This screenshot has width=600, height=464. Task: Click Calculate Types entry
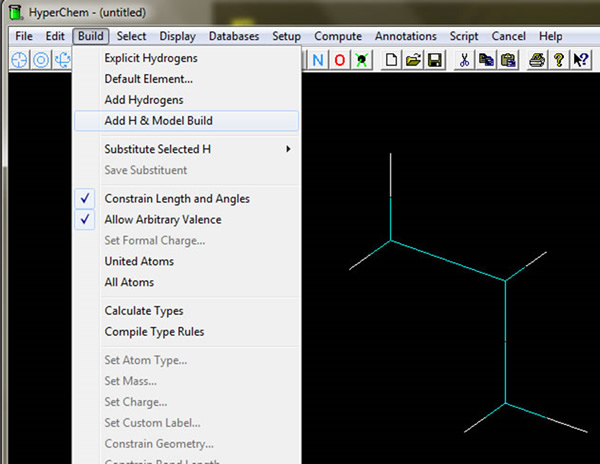point(144,311)
